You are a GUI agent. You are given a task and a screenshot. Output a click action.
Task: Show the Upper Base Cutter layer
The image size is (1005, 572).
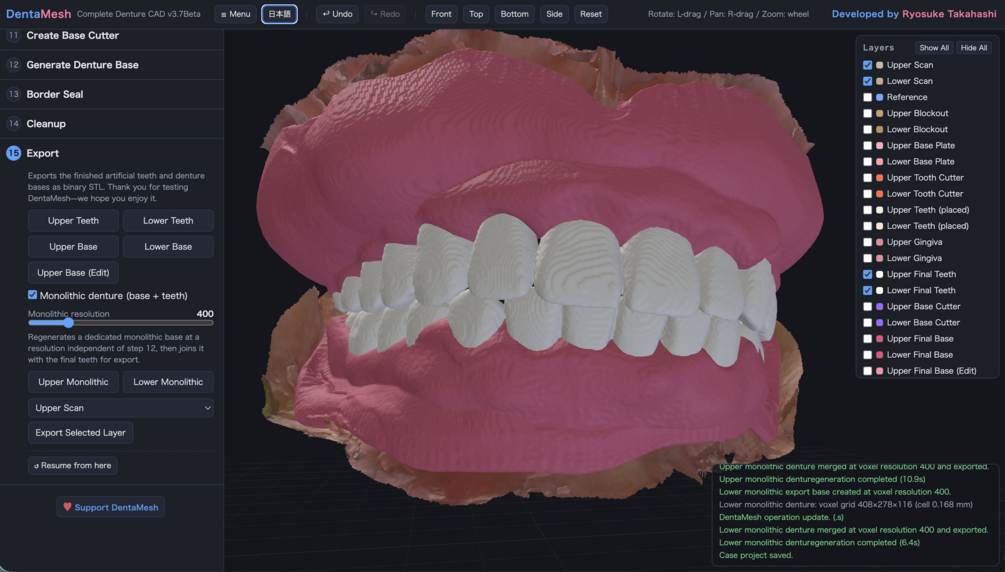[867, 307]
